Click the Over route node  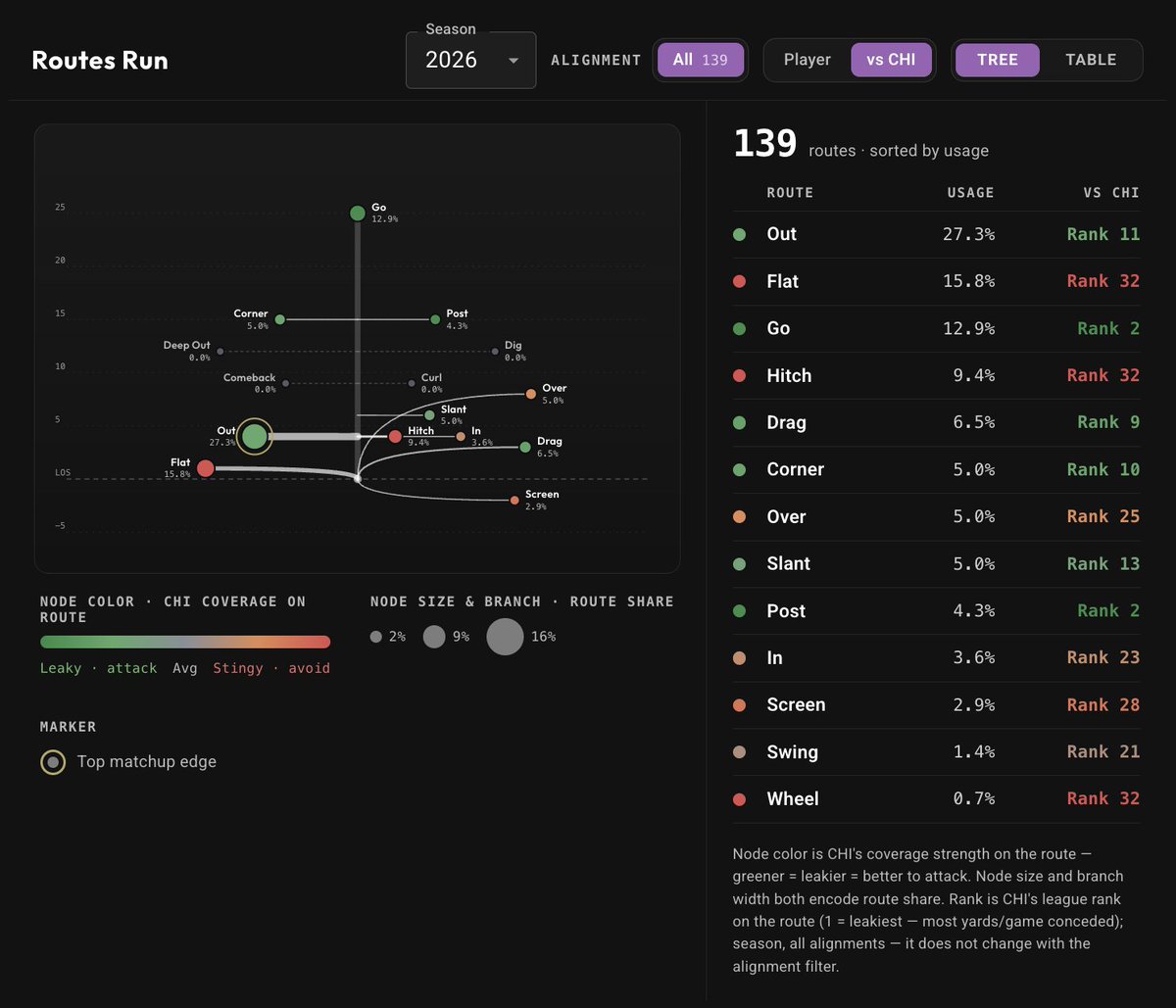point(531,394)
